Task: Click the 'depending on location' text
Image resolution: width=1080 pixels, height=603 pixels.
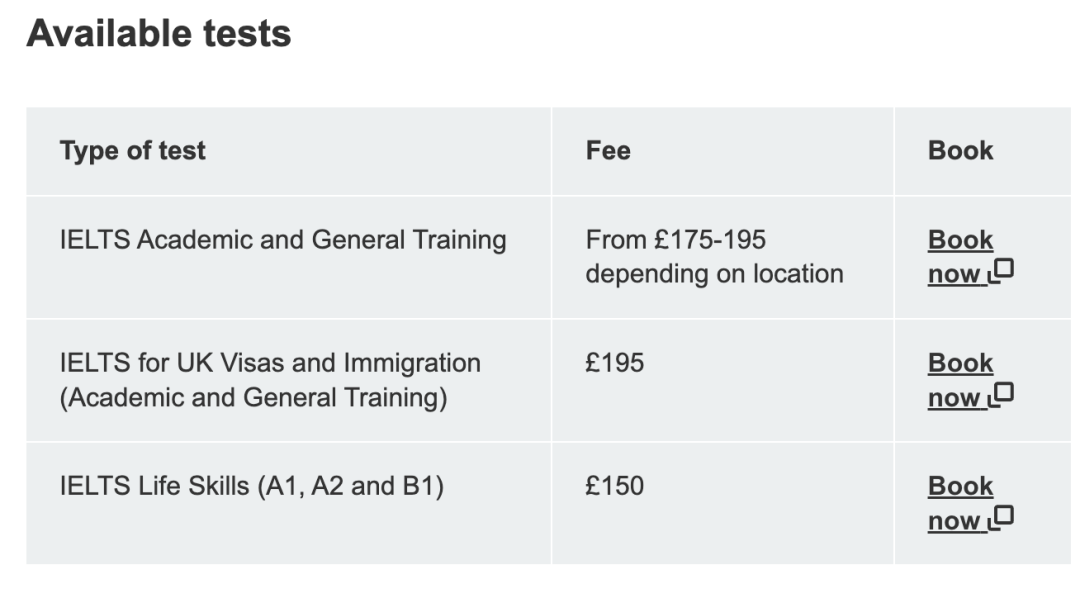Action: [714, 274]
